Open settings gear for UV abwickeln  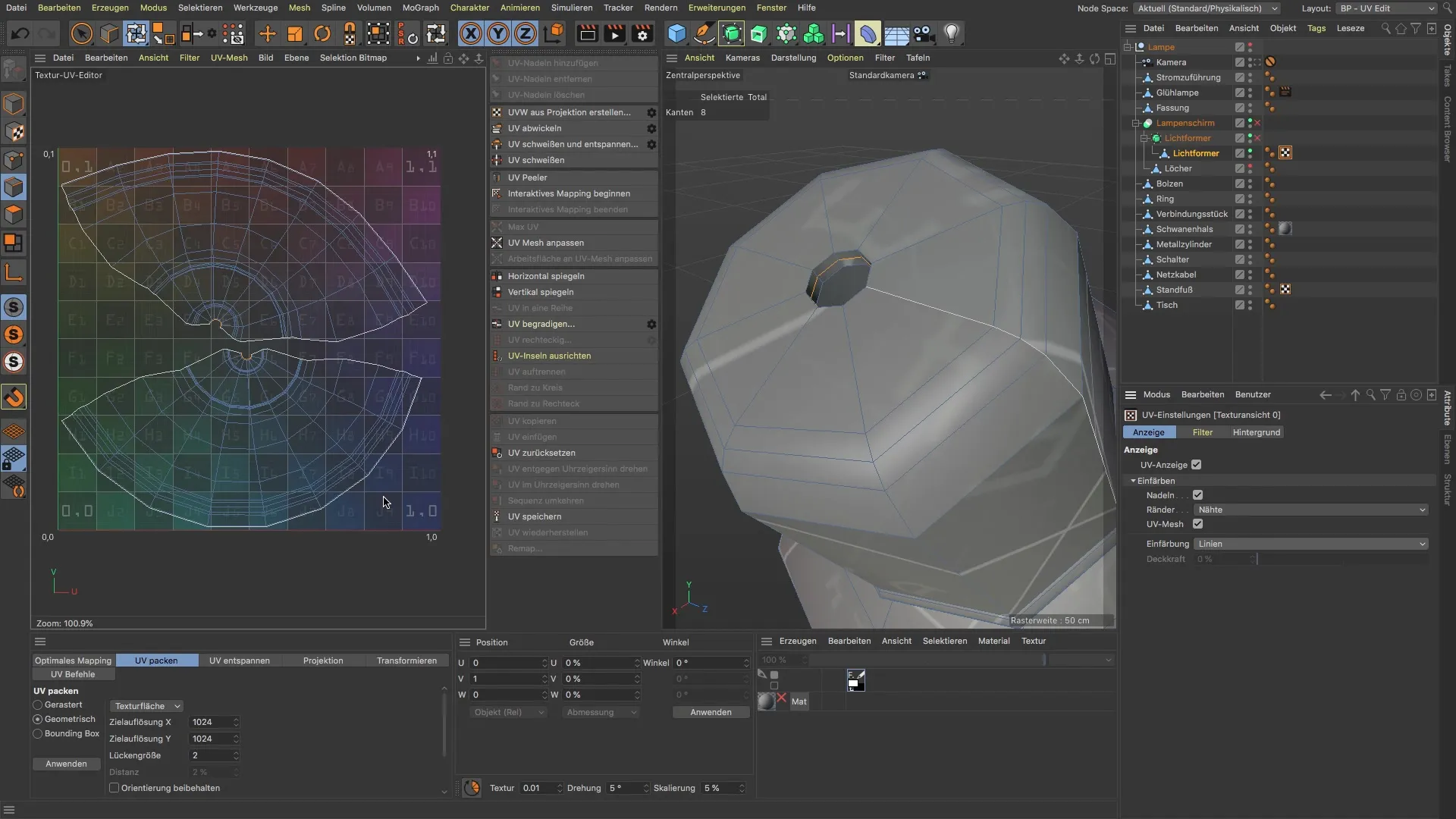pos(651,128)
